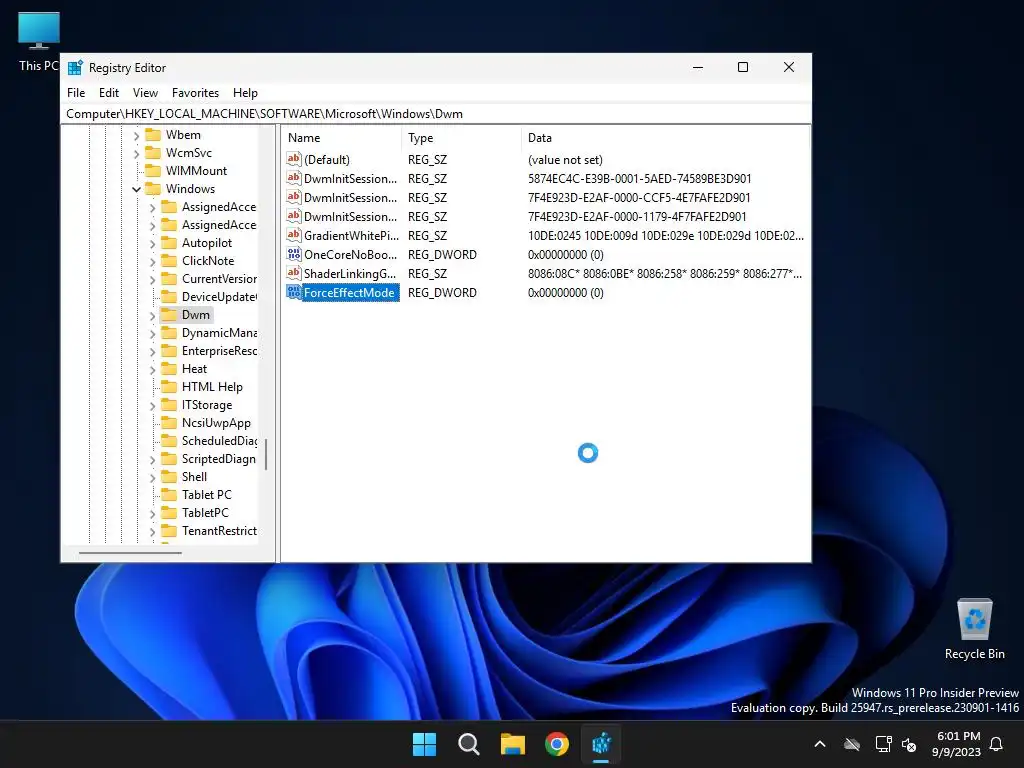
Task: Open the This PC desktop icon
Action: click(x=39, y=42)
